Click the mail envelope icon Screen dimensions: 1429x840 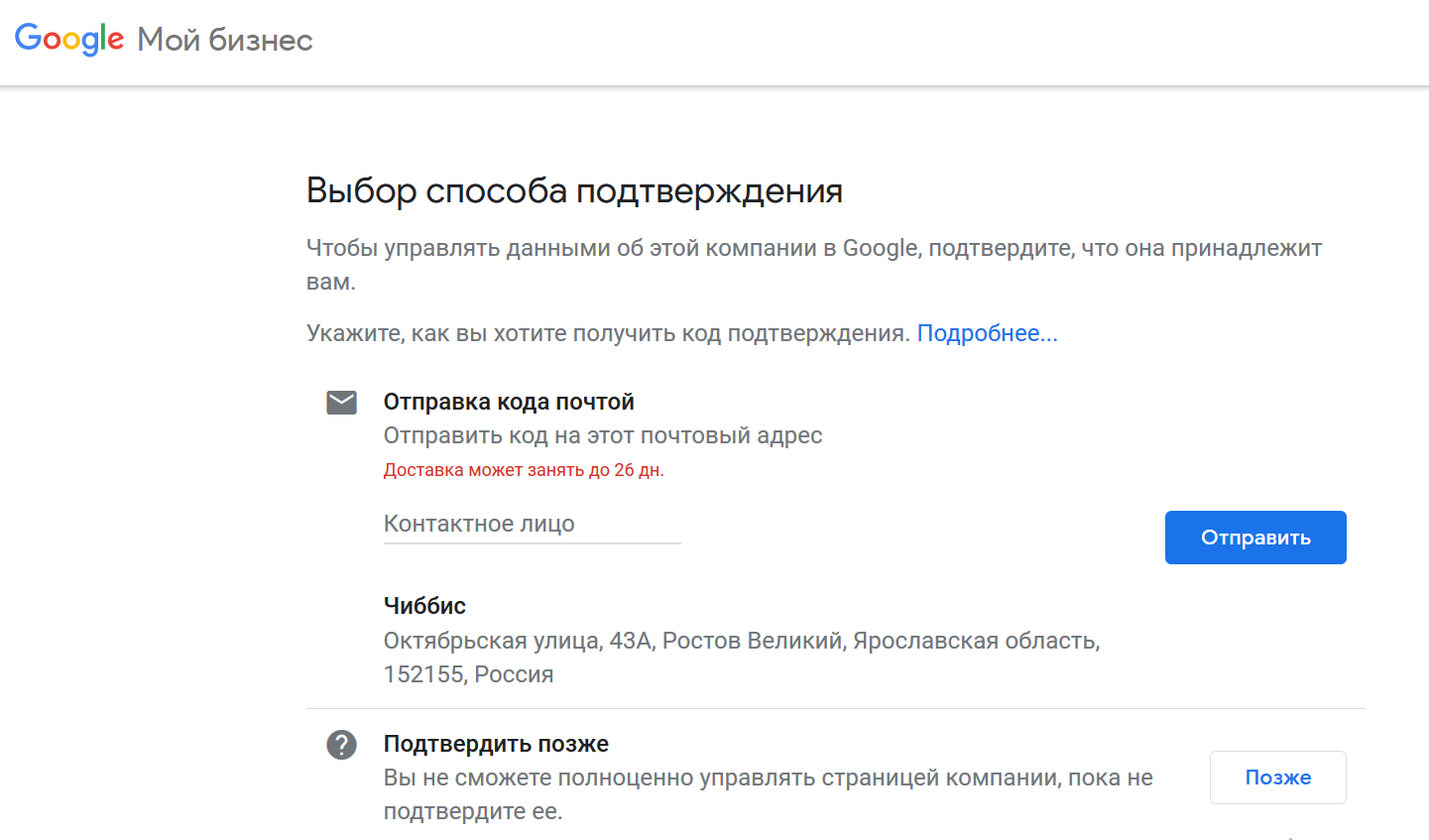coord(341,402)
